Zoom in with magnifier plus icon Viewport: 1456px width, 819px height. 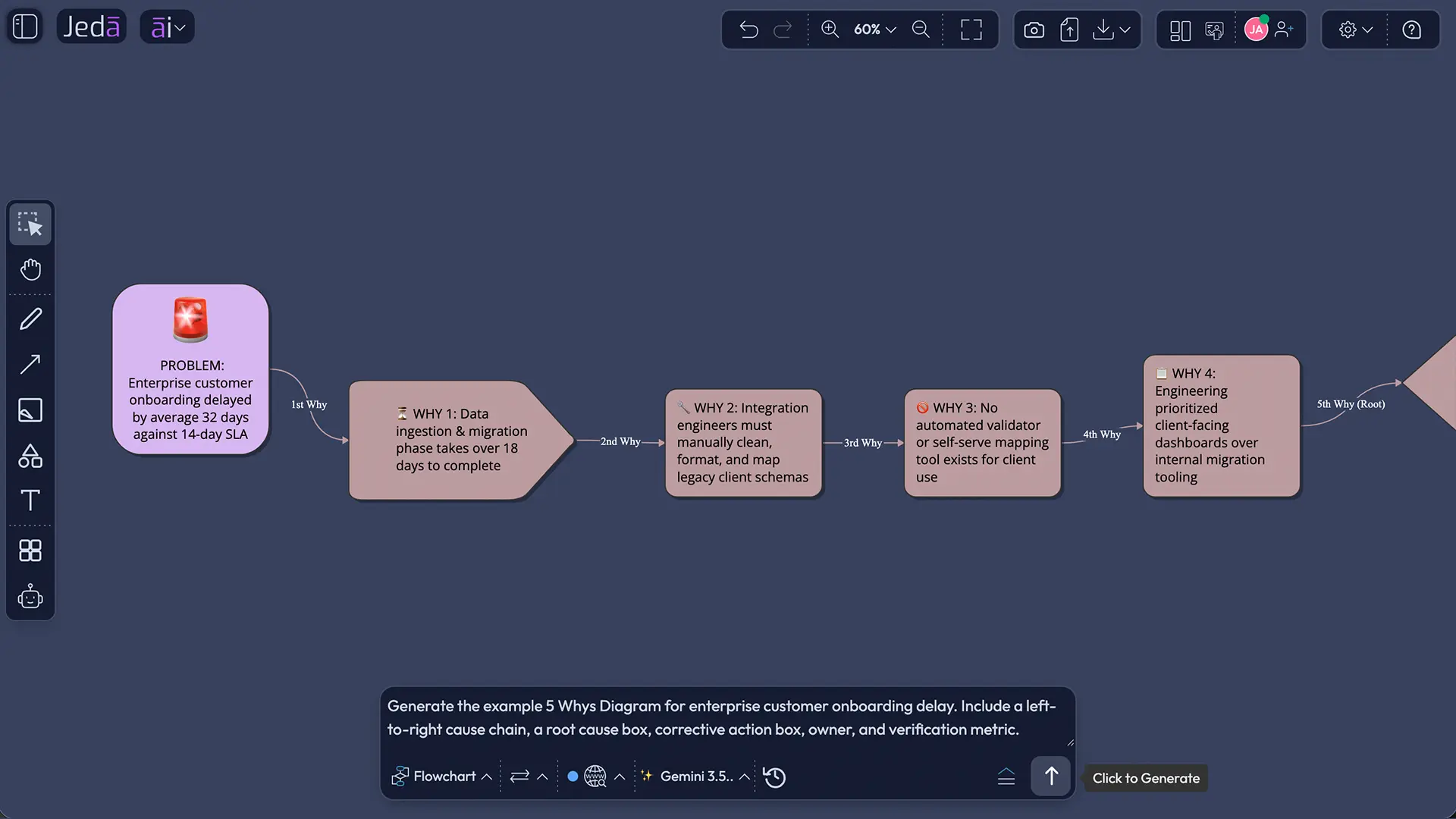point(830,30)
